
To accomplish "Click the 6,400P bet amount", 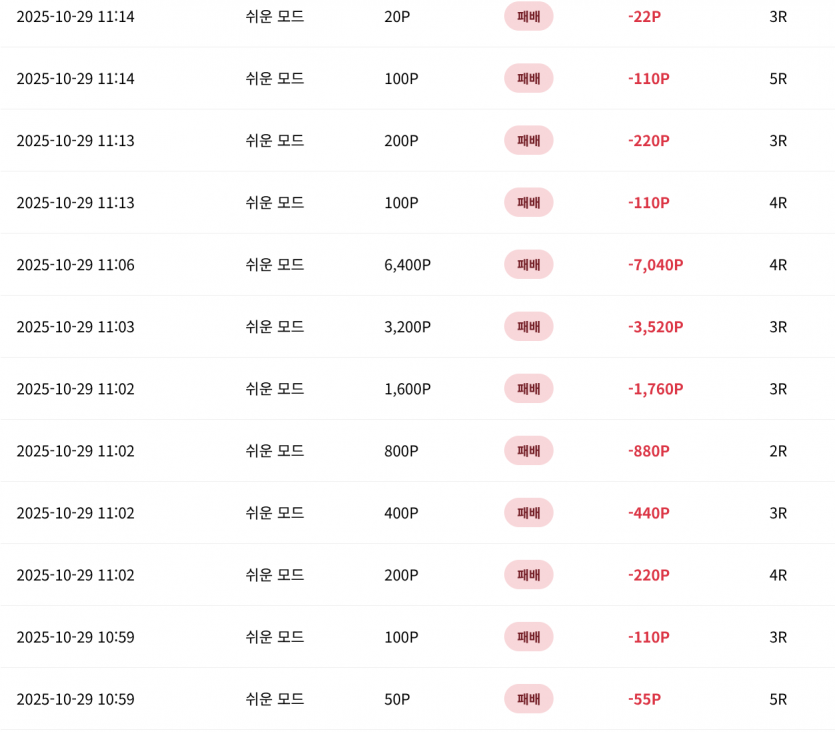I will point(407,265).
